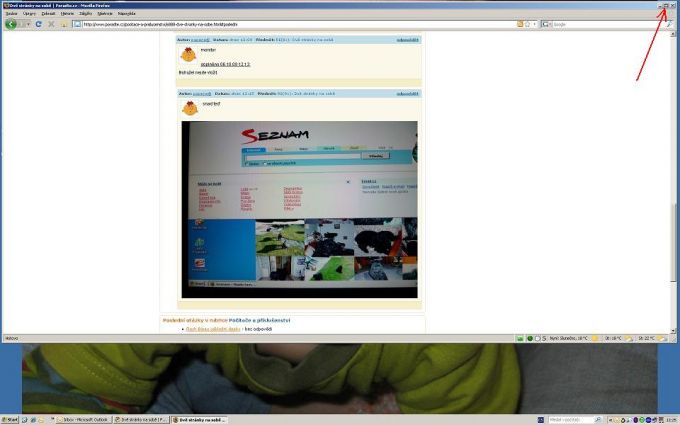Switch to second Firefox taskbar window button
680x425 pixels.
[141, 420]
